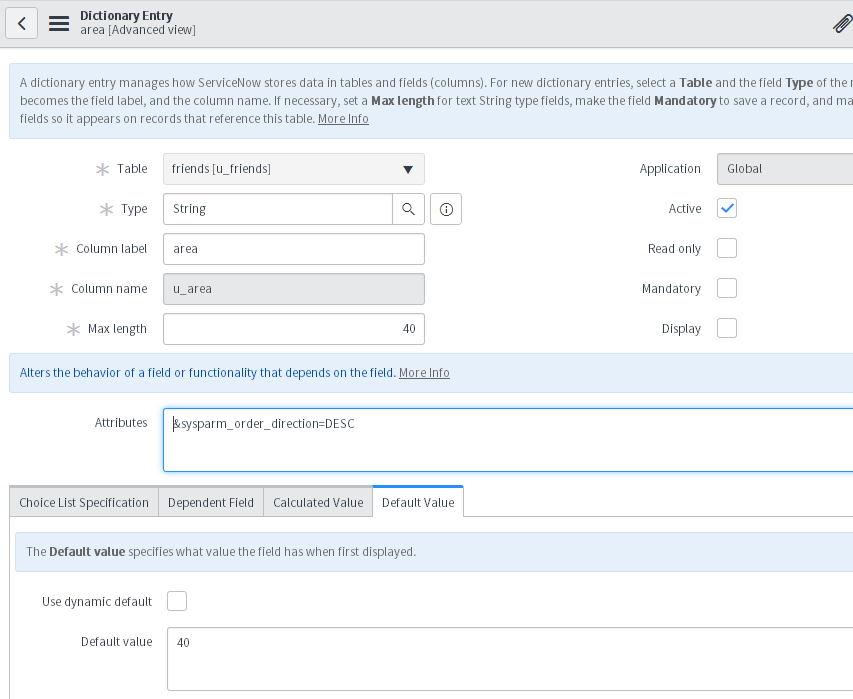853x699 pixels.
Task: Switch to Choice List Specification tab
Action: (x=84, y=502)
